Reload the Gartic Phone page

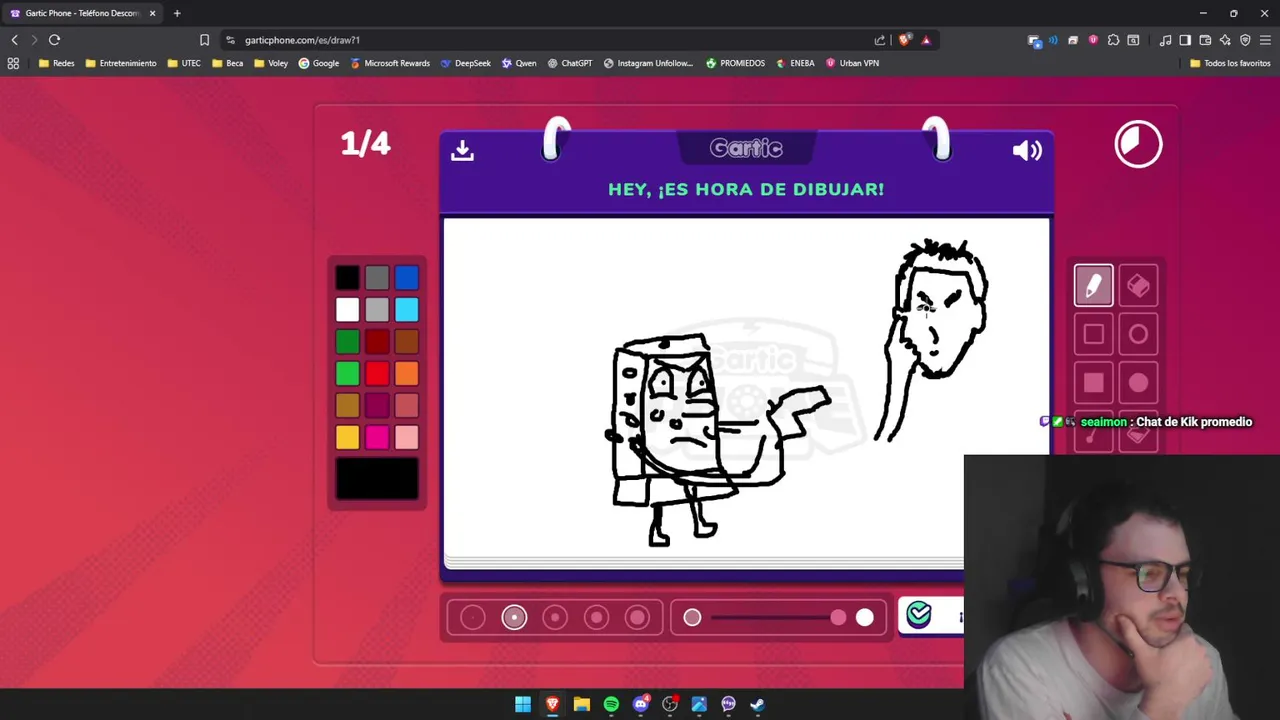(54, 40)
